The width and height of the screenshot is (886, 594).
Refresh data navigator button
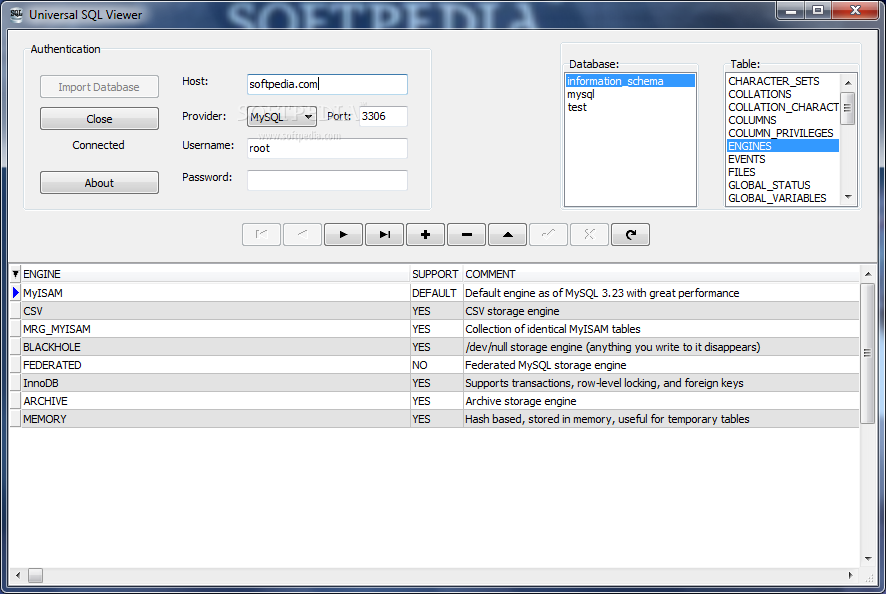pos(631,235)
